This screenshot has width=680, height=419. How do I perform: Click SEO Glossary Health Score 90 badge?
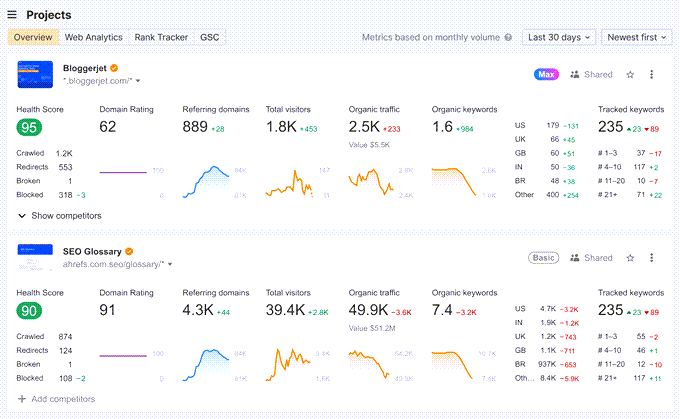(x=29, y=311)
